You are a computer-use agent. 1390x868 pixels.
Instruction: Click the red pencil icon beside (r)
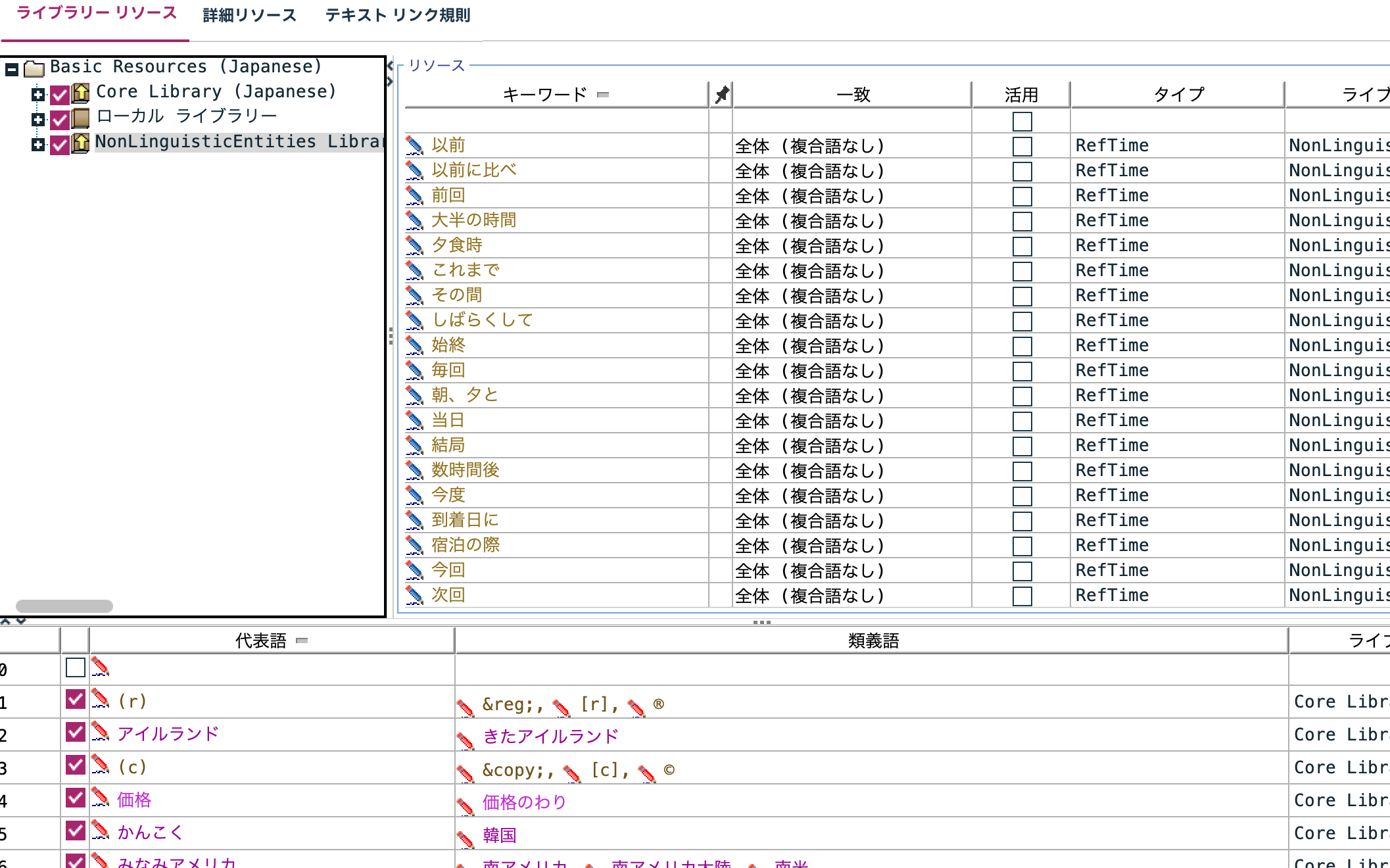pos(99,700)
